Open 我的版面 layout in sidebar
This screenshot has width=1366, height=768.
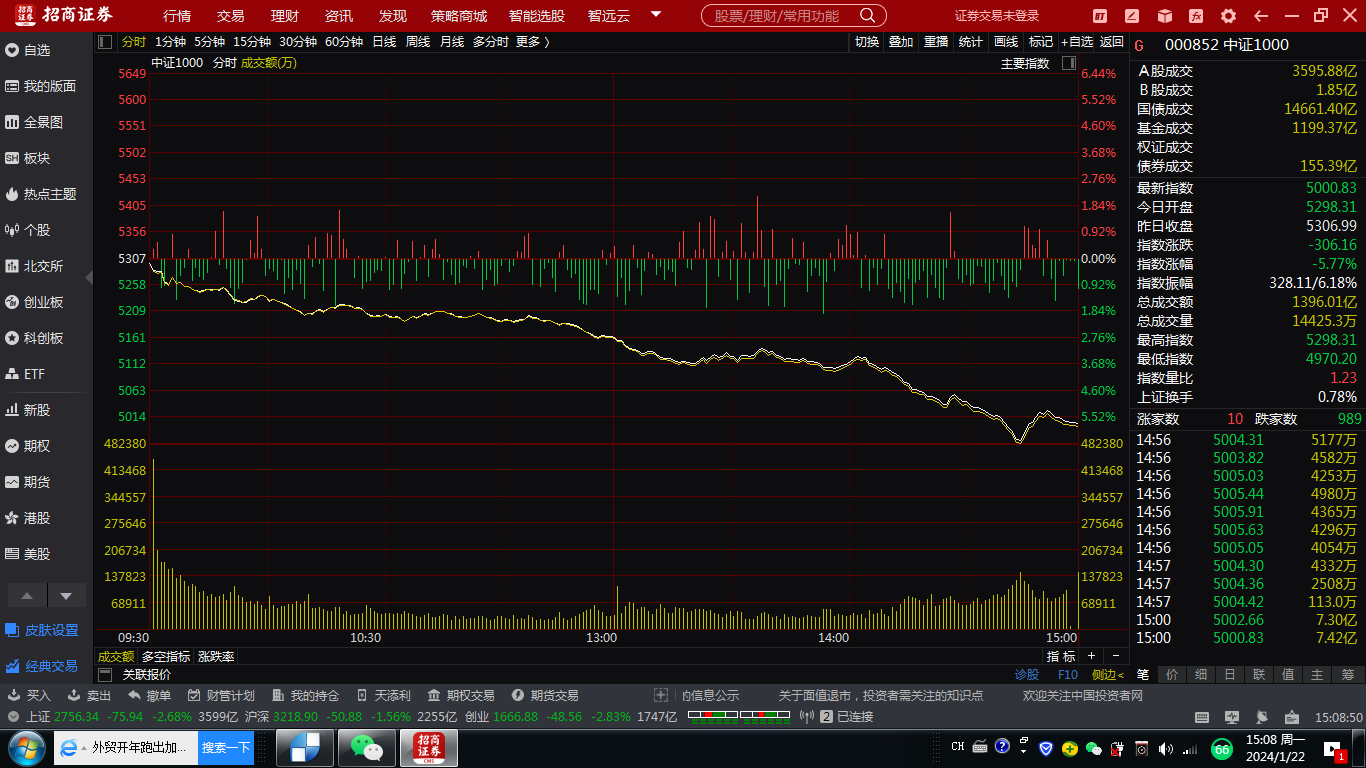(x=41, y=86)
